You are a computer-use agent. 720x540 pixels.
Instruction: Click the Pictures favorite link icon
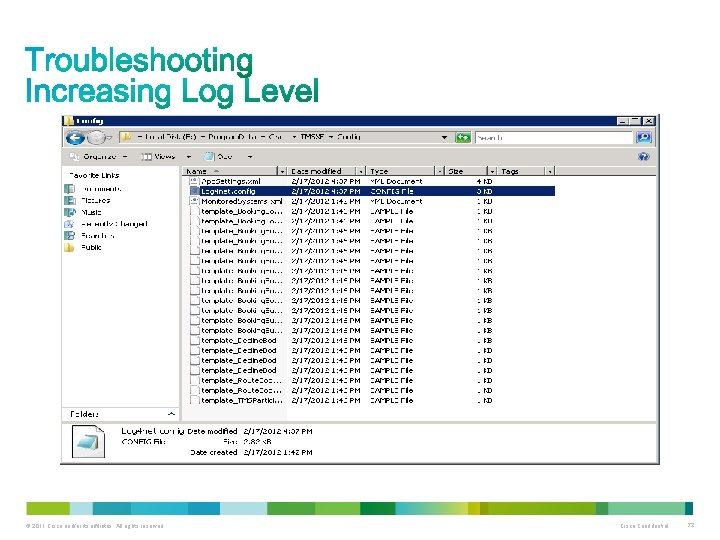point(70,201)
